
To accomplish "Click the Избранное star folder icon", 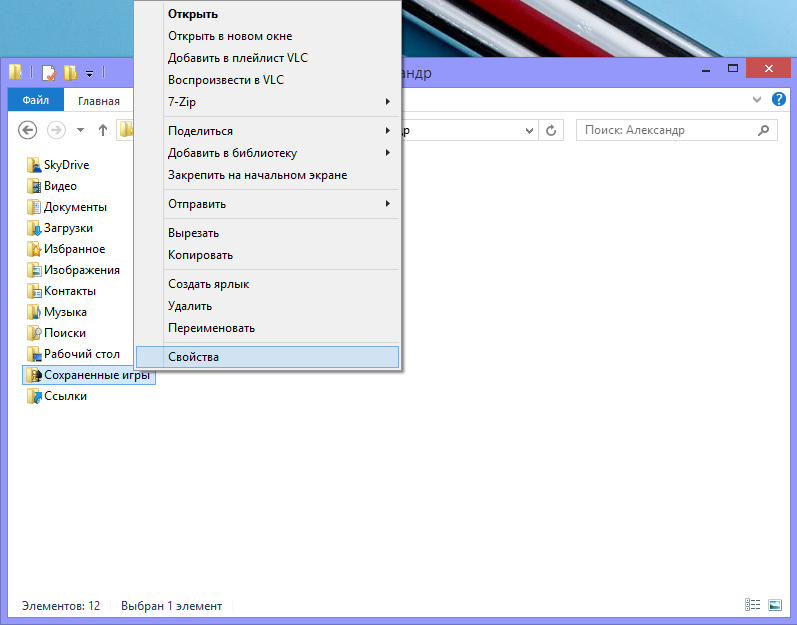I will pyautogui.click(x=34, y=249).
